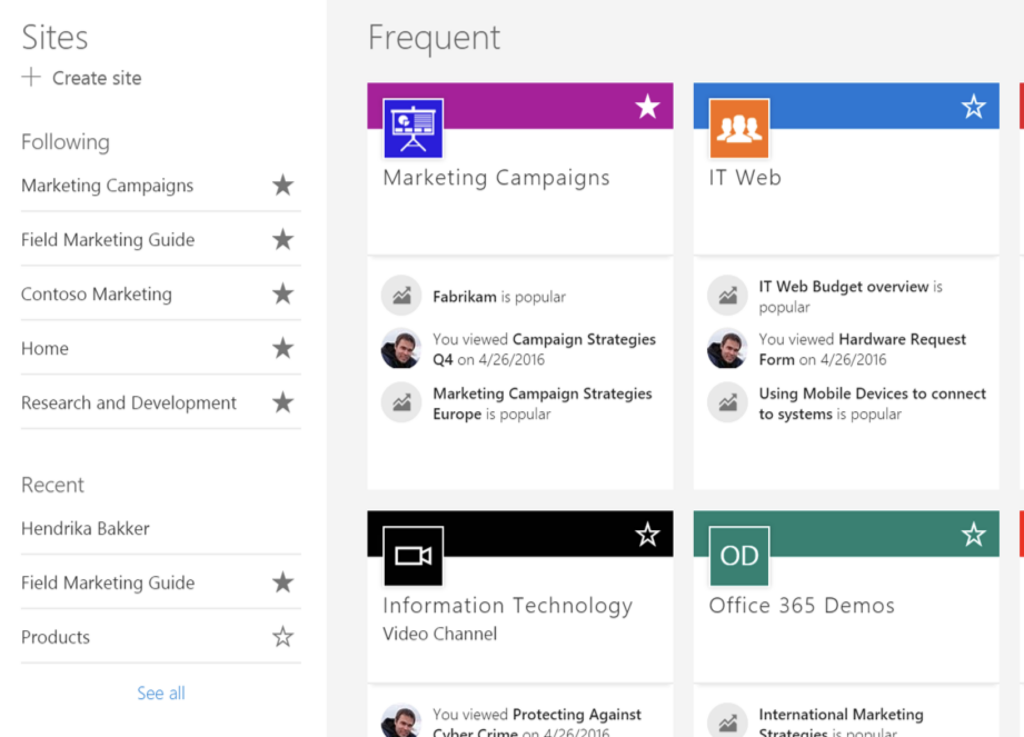
Task: Toggle follow star for Contoso Marketing
Action: 283,294
